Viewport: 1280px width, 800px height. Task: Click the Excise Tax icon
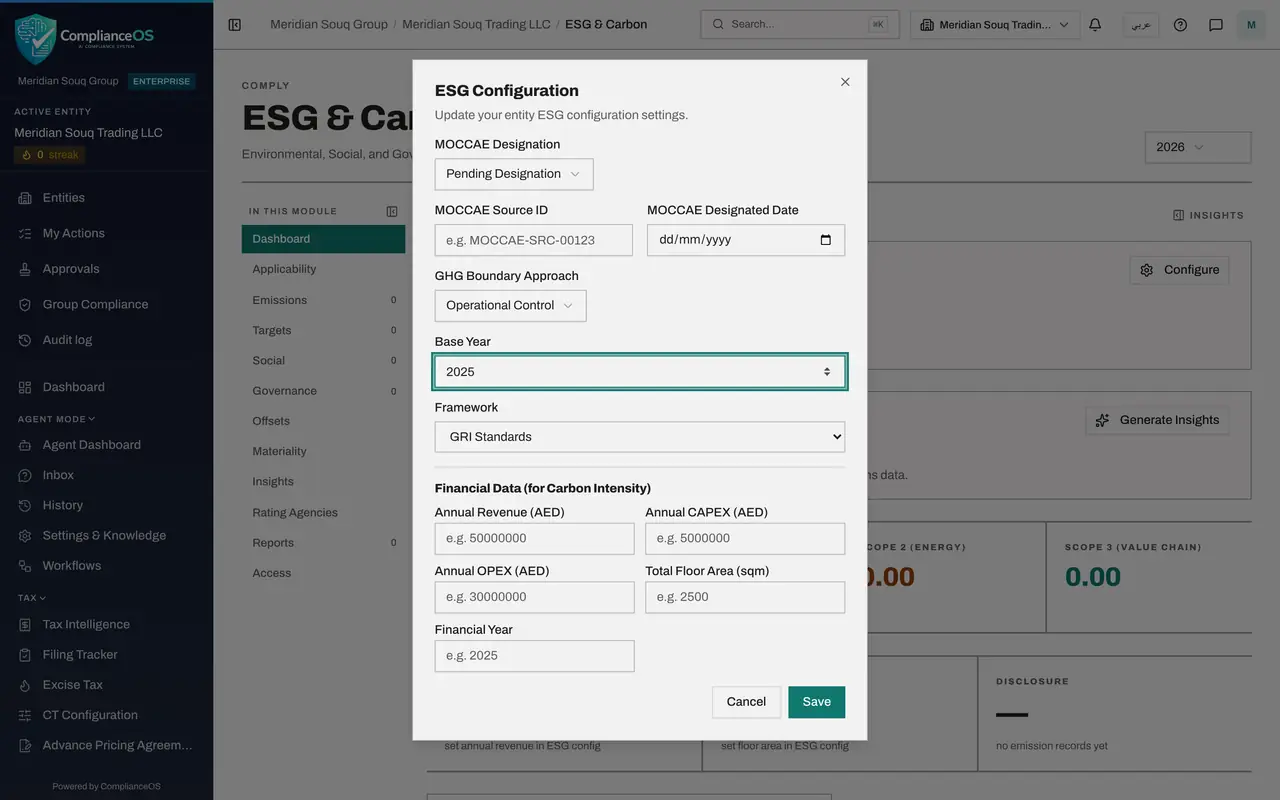click(25, 685)
